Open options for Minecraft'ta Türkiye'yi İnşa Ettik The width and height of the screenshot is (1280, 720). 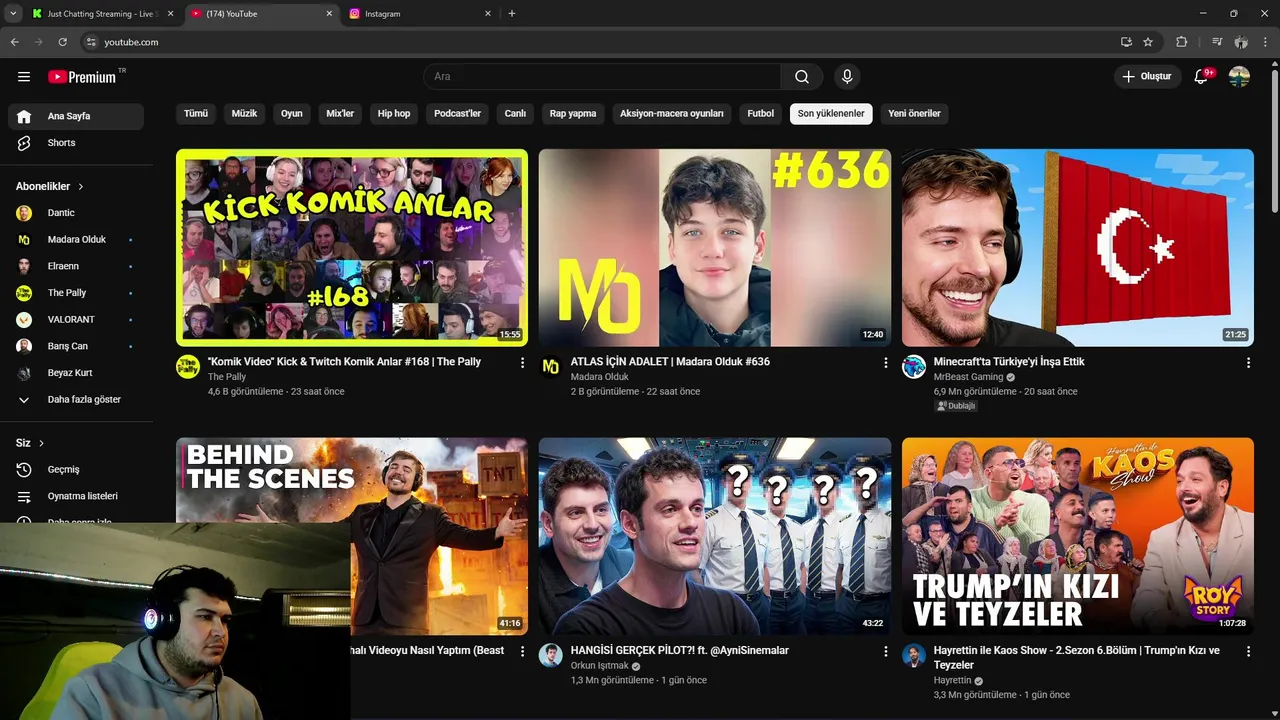pyautogui.click(x=1248, y=363)
